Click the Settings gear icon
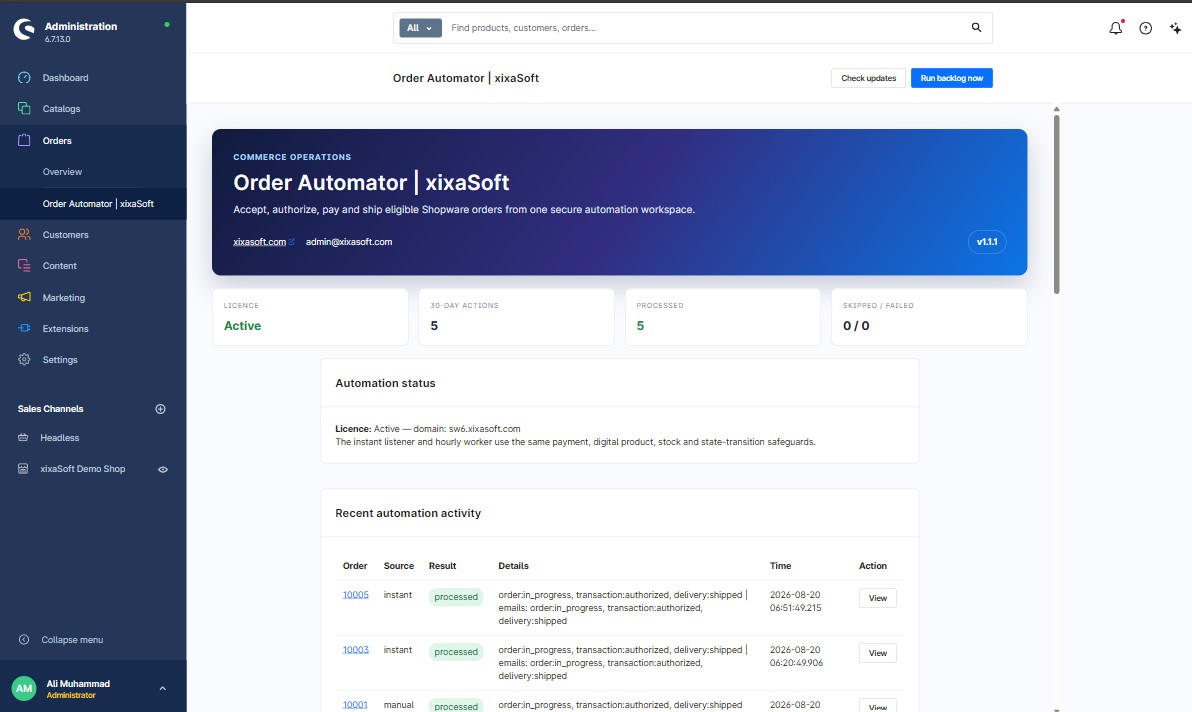This screenshot has height=712, width=1192. tap(24, 359)
